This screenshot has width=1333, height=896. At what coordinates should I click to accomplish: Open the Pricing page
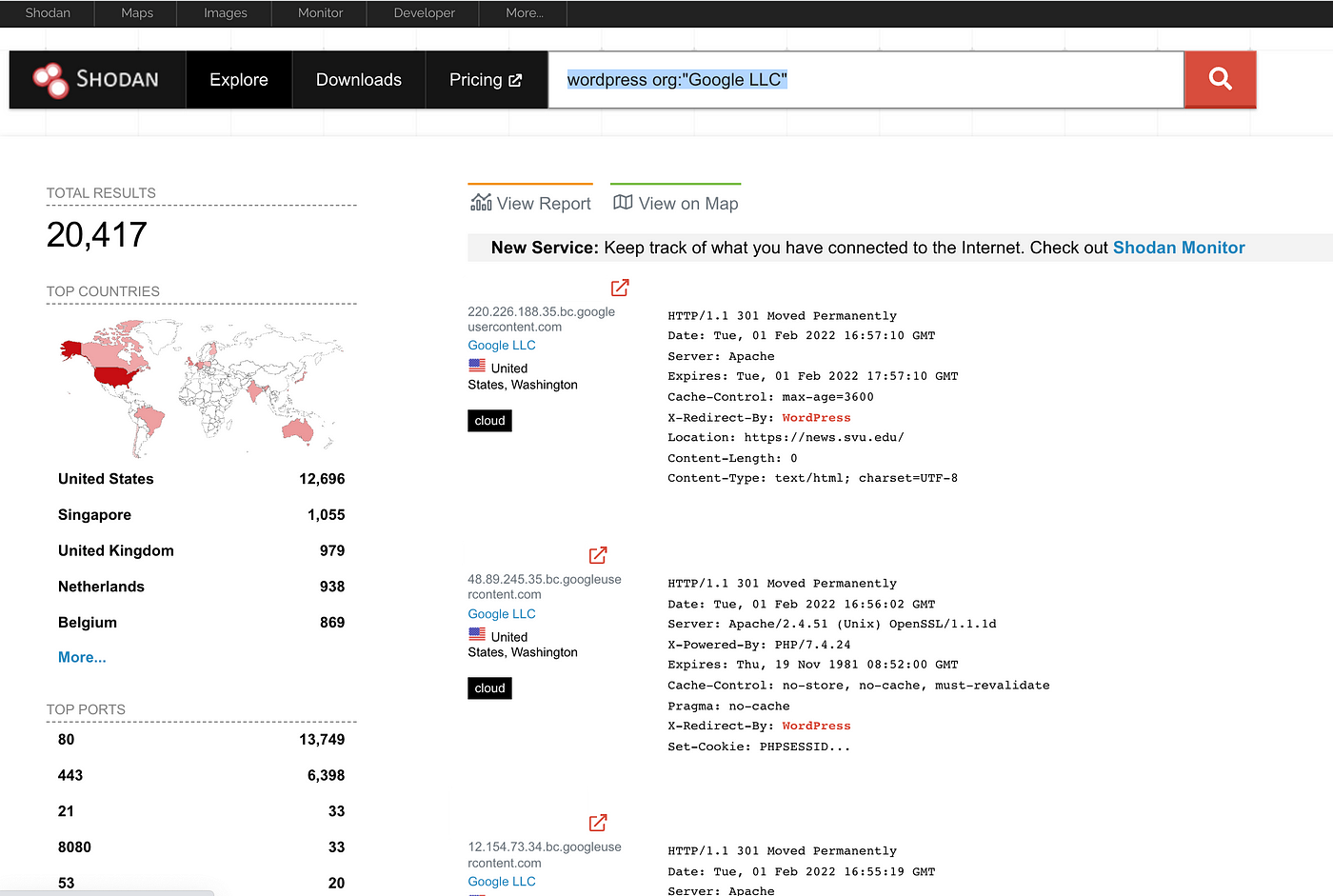point(486,80)
